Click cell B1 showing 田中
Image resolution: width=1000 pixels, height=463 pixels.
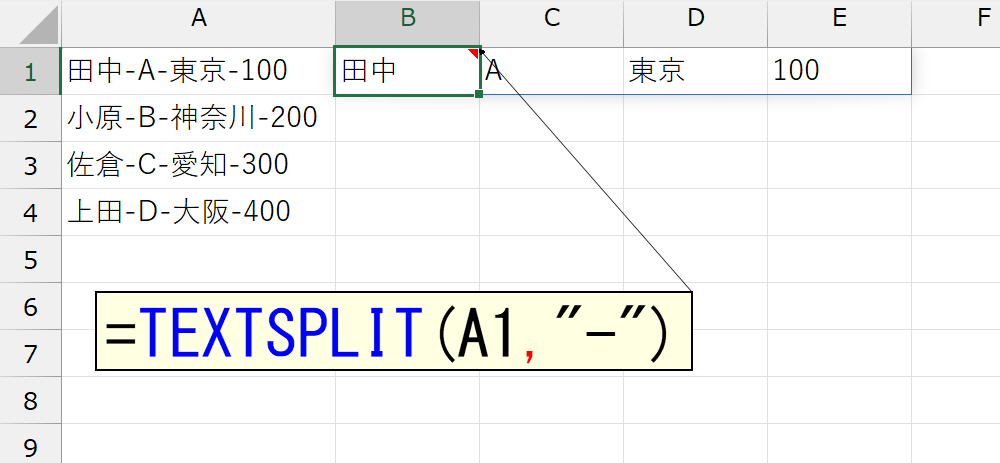408,71
